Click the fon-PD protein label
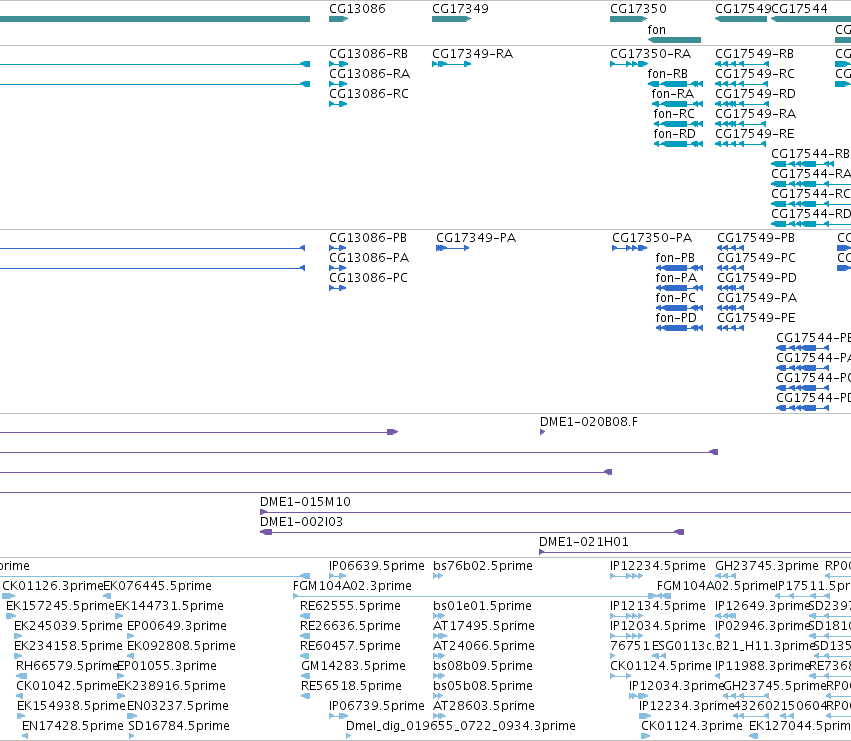Viewport: 851px width, 741px height. 676,318
